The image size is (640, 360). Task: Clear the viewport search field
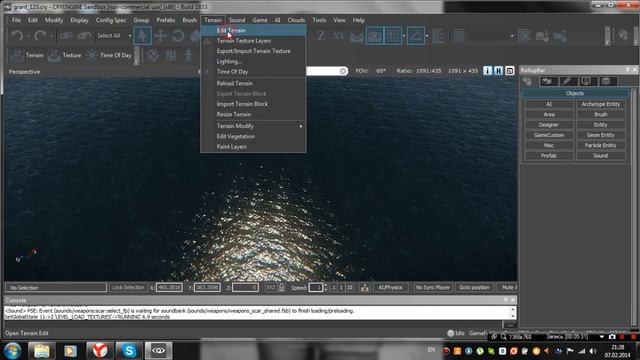343,71
